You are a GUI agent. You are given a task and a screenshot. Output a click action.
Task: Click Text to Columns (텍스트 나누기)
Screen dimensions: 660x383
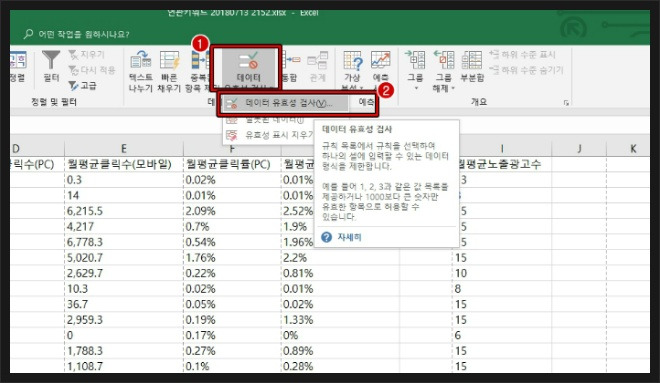tap(140, 71)
